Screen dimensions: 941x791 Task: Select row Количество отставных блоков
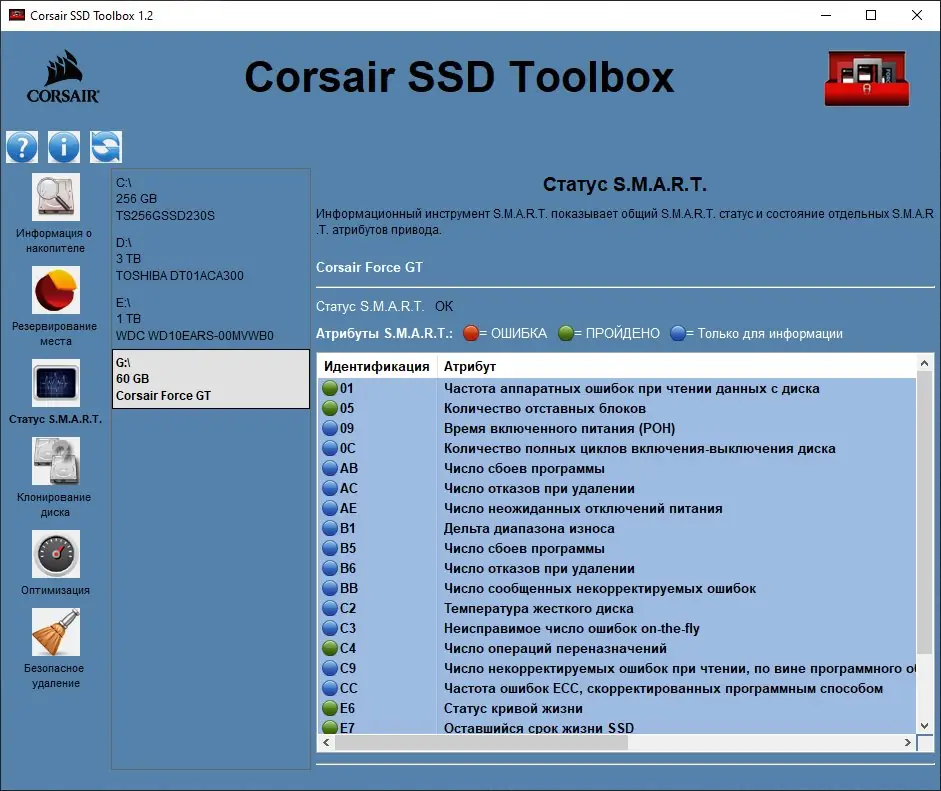tap(617, 408)
